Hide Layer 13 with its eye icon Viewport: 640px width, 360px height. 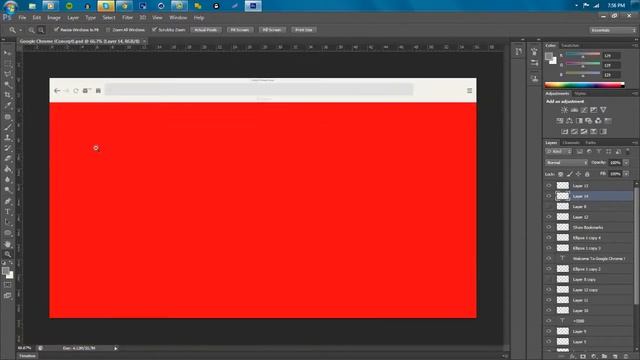click(549, 186)
